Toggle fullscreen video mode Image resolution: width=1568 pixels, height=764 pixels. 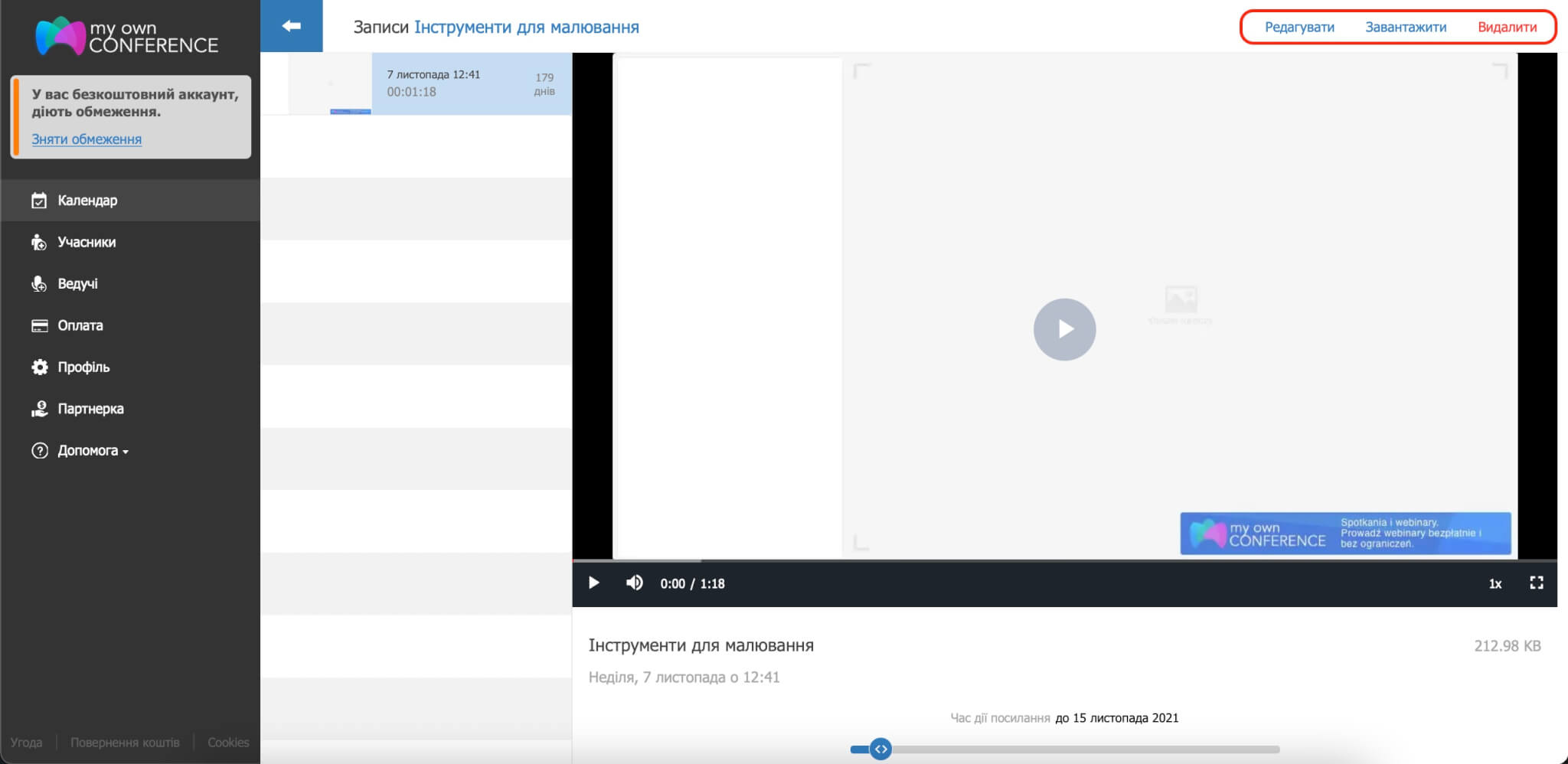(1536, 583)
